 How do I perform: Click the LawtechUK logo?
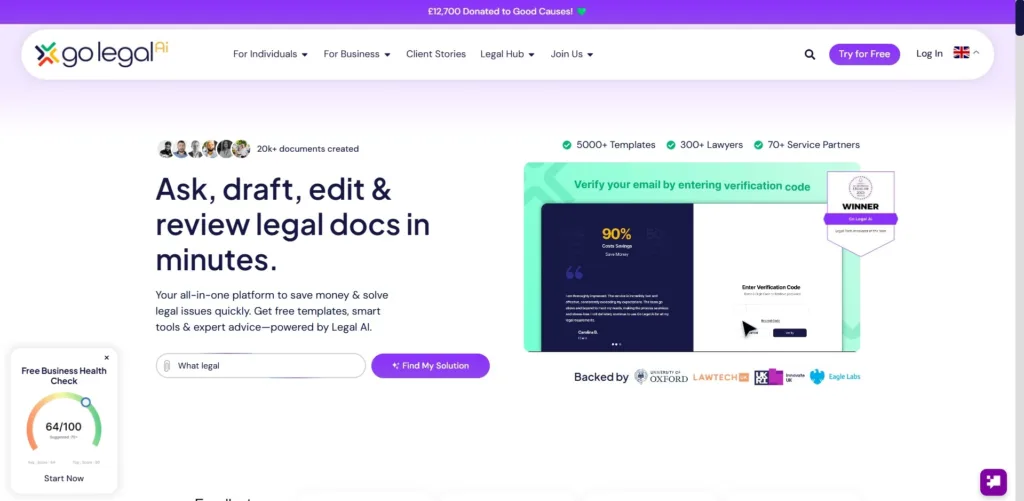coord(721,377)
